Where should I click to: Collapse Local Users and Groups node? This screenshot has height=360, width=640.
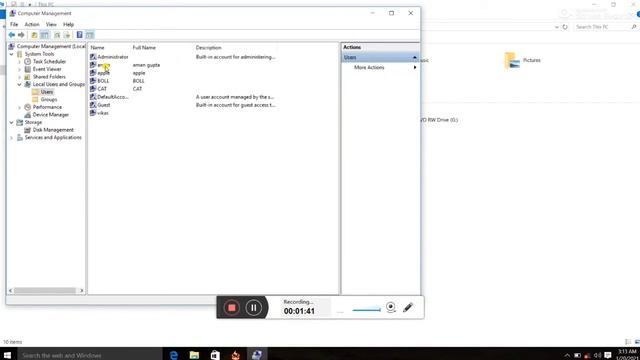pos(19,84)
